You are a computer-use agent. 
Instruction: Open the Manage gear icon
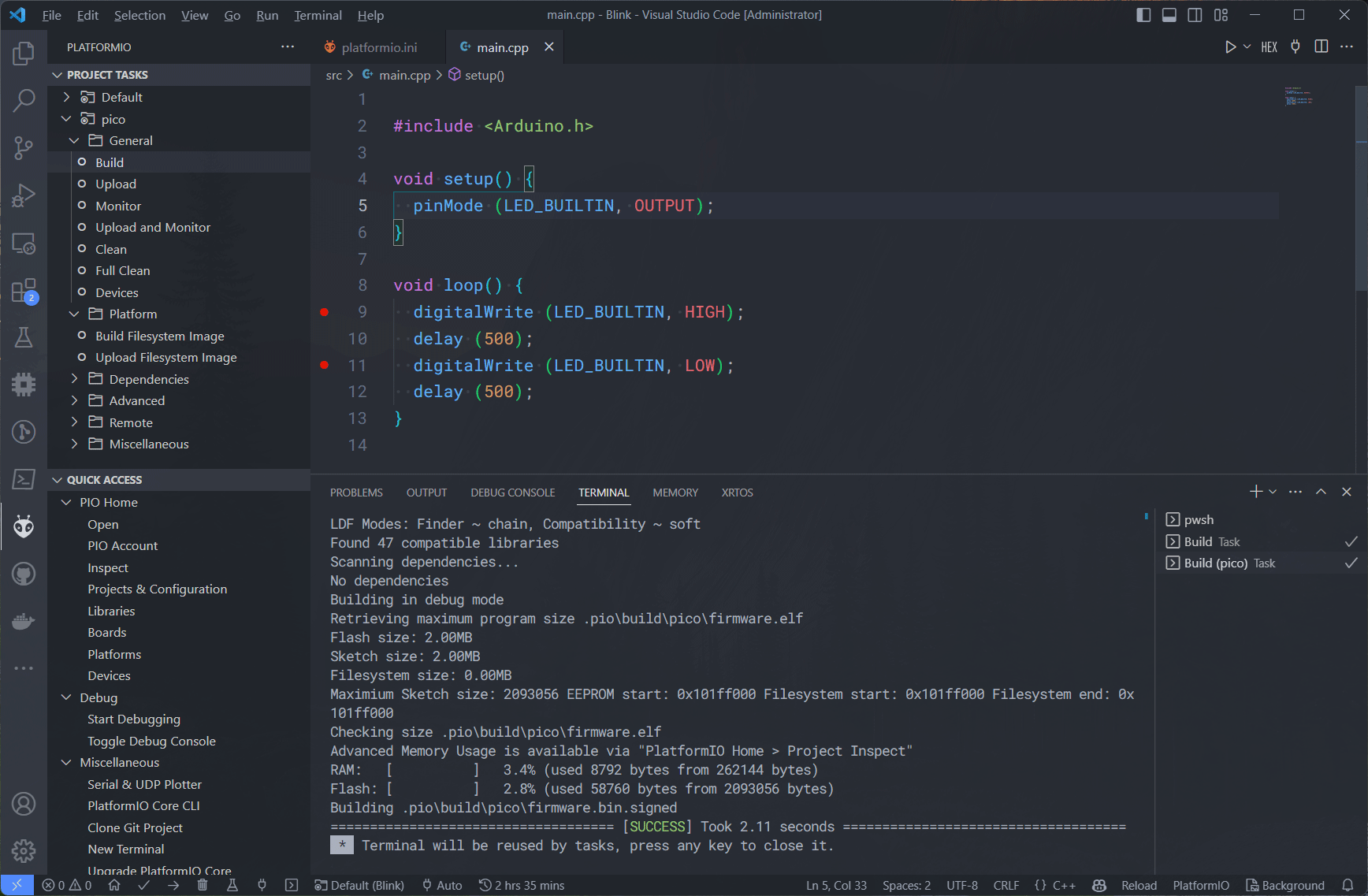[24, 851]
